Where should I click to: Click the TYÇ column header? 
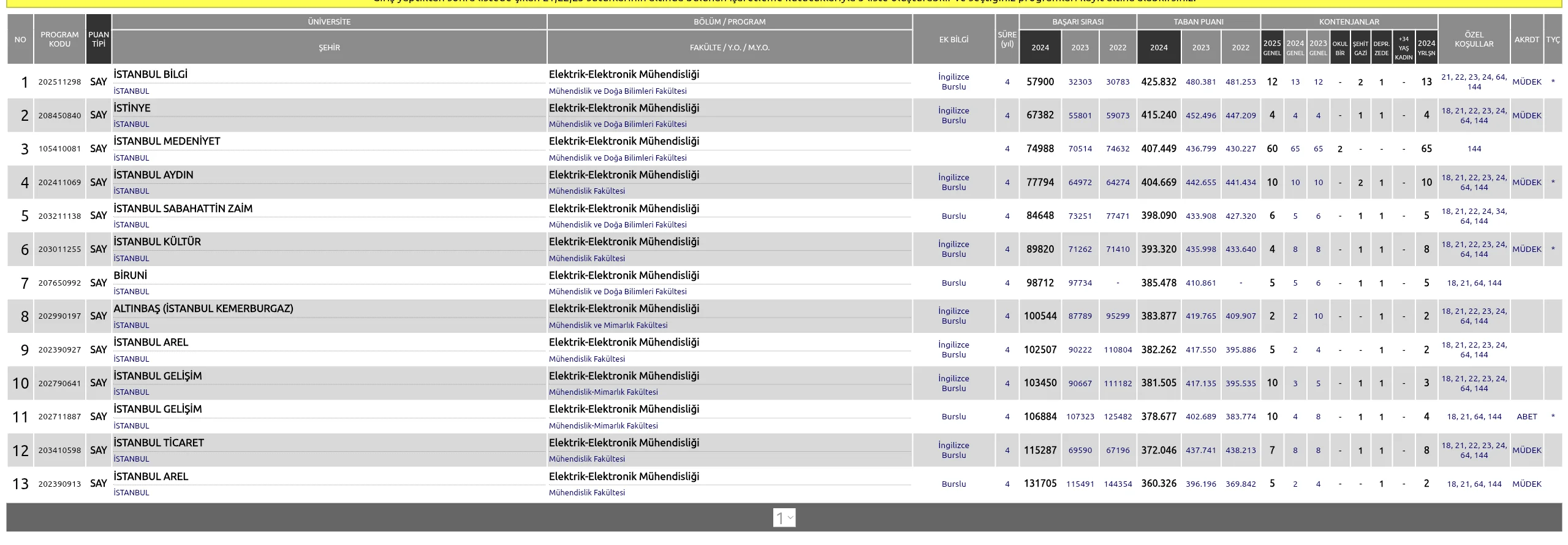point(1553,39)
